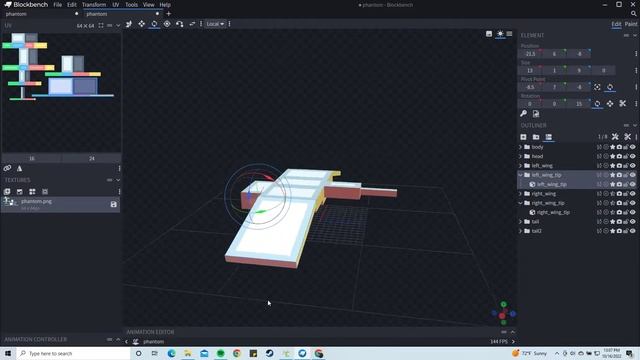Select the Rotate tool in the toolbar
Image resolution: width=640 pixels, height=360 pixels.
tap(154, 24)
